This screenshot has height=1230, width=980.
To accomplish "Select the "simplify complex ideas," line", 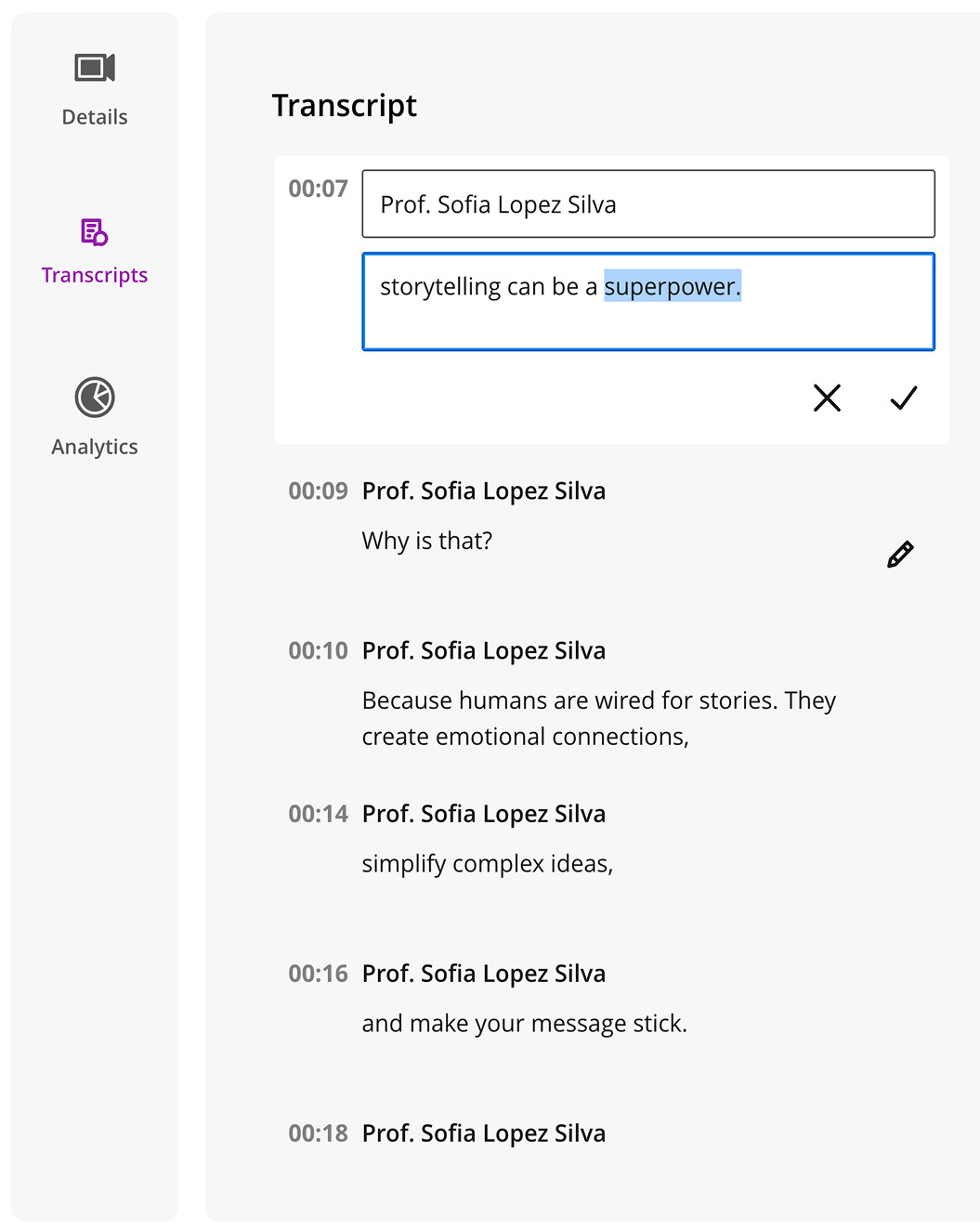I will point(488,864).
